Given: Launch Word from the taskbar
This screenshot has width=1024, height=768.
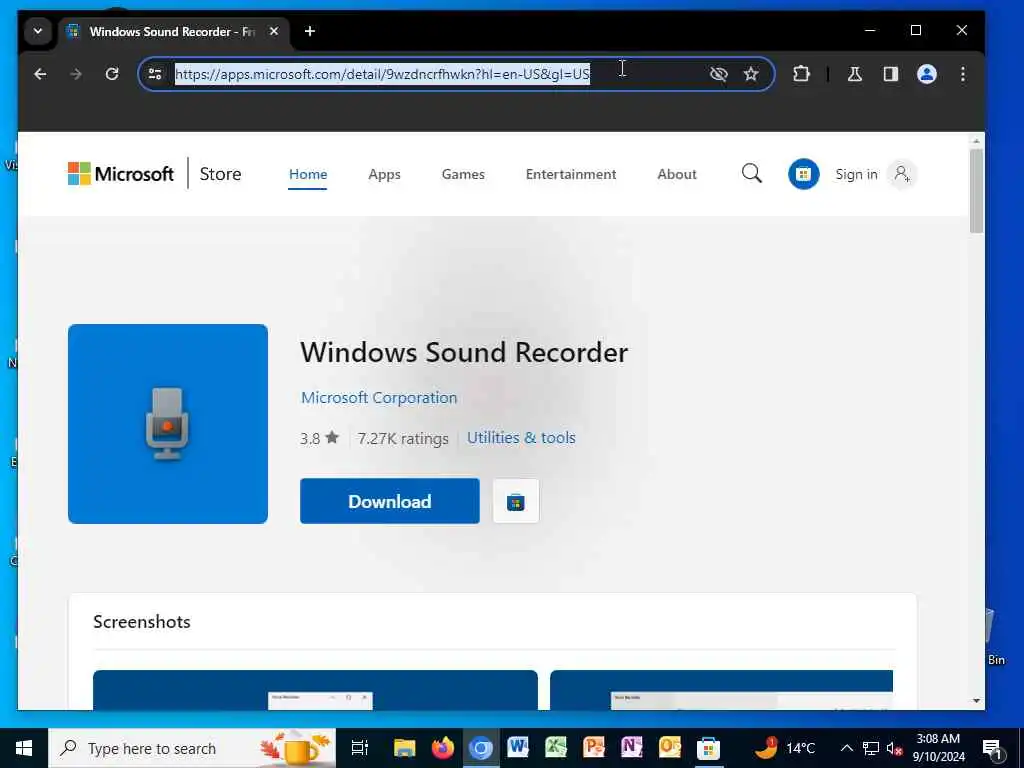Looking at the screenshot, I should coord(518,748).
